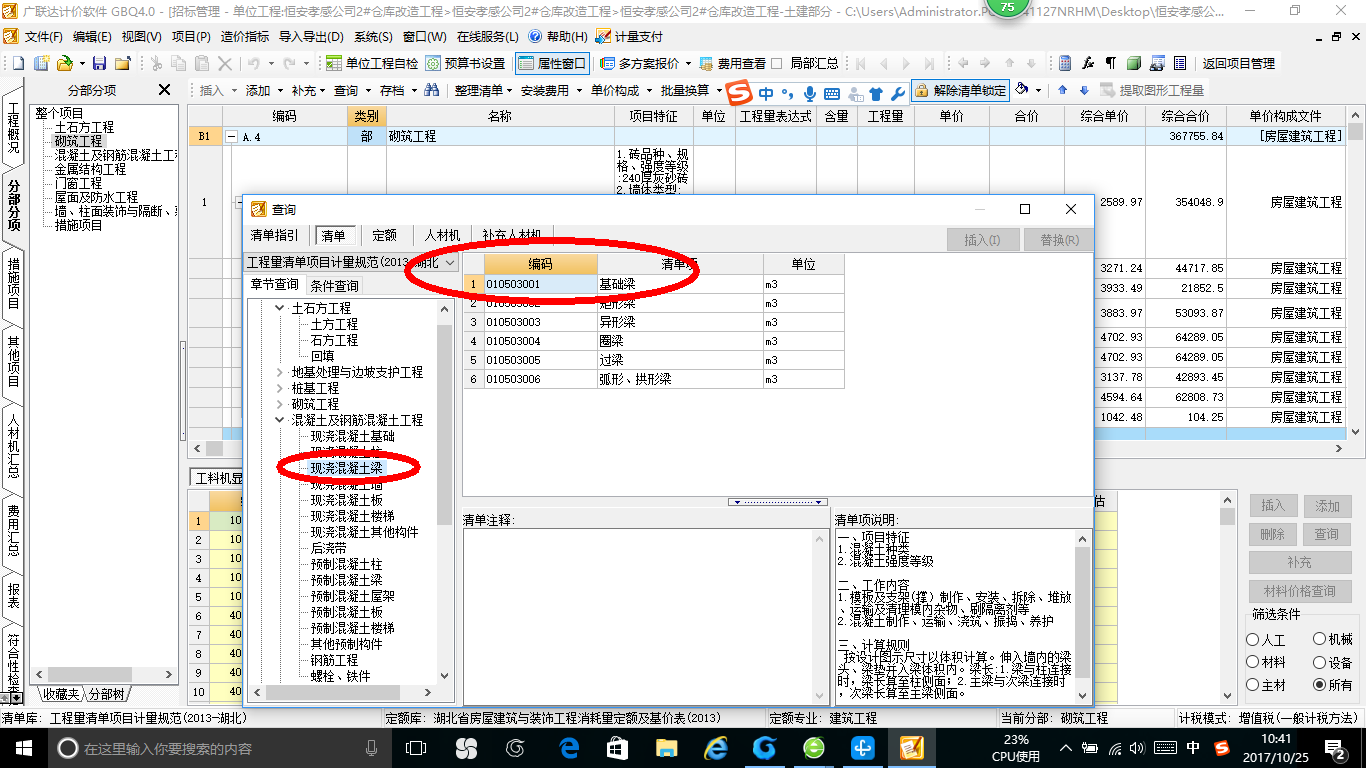1366x768 pixels.
Task: Click the Windows Start button
Action: coord(23,748)
